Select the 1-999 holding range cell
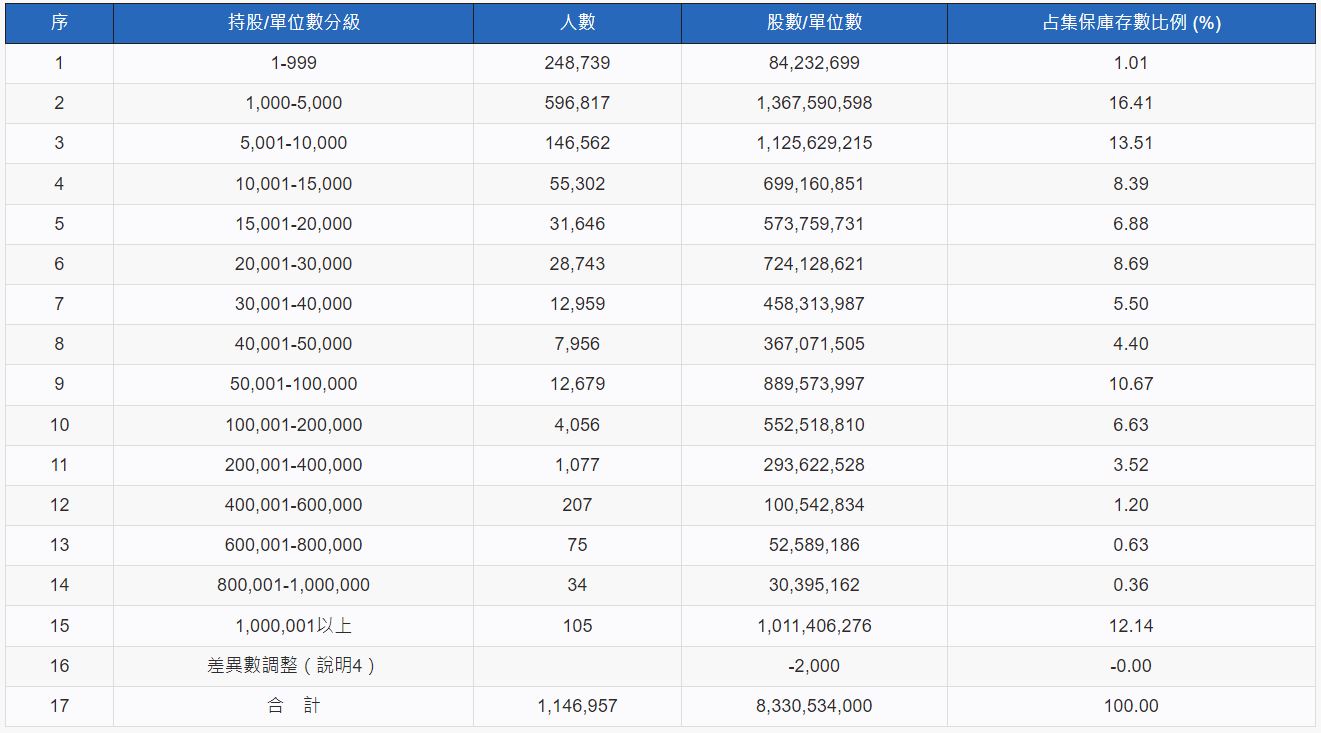This screenshot has height=733, width=1321. coord(293,63)
